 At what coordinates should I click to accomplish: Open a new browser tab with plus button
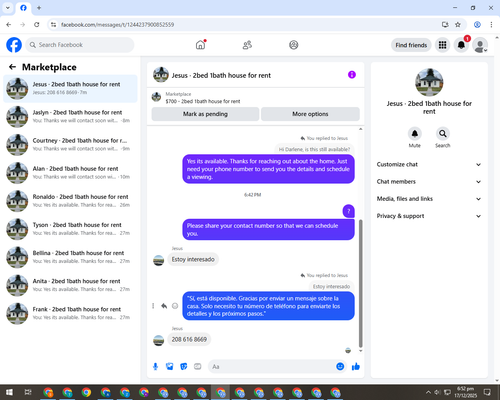[x=39, y=7]
